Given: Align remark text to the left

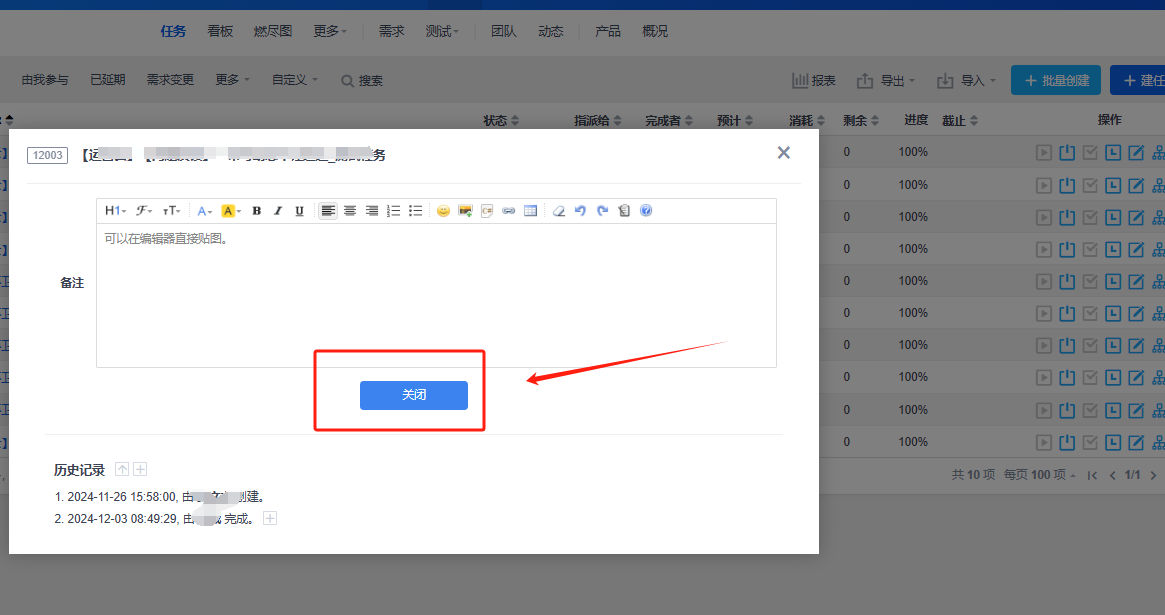Looking at the screenshot, I should 328,211.
